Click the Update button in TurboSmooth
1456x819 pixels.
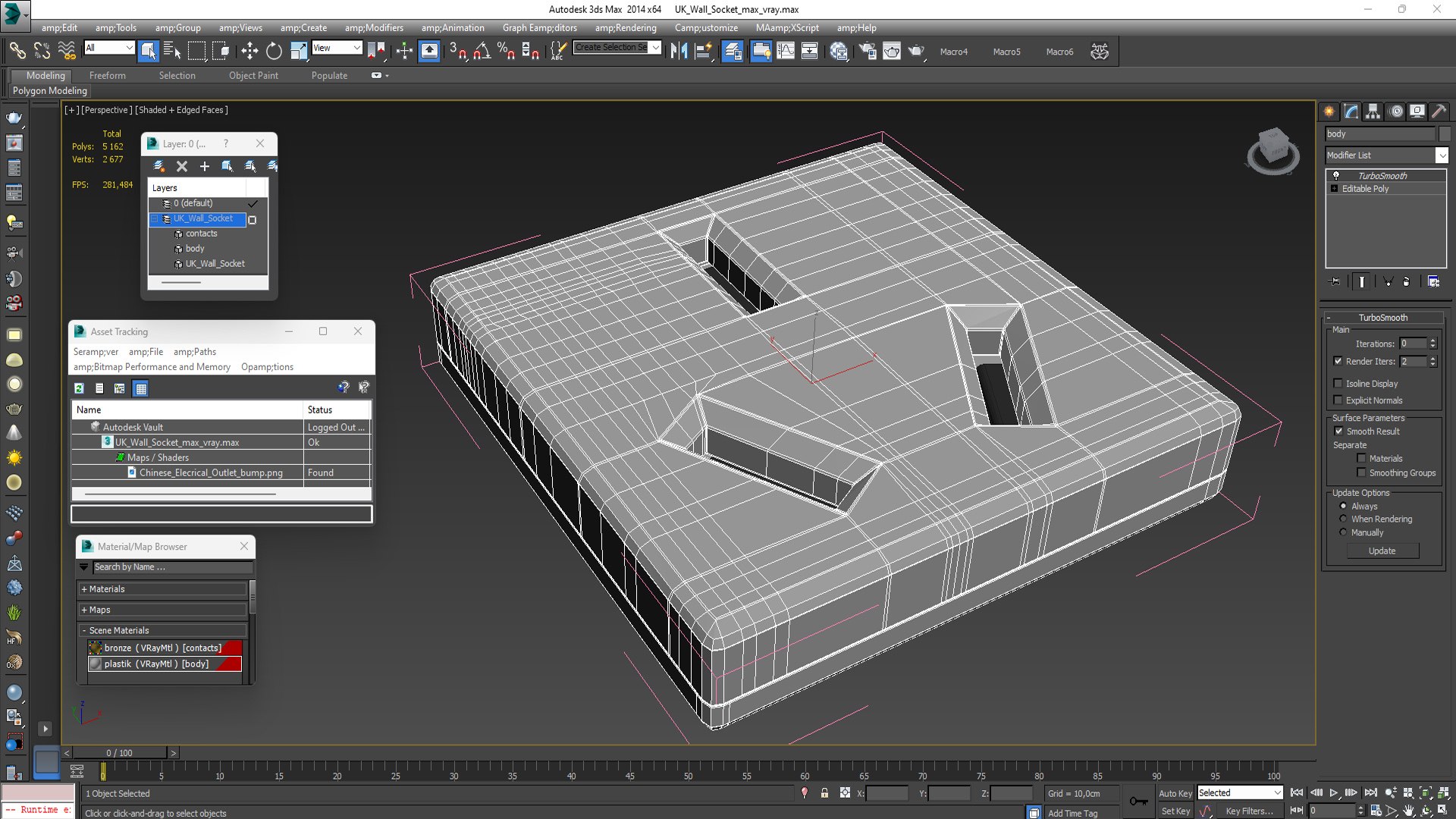point(1382,551)
